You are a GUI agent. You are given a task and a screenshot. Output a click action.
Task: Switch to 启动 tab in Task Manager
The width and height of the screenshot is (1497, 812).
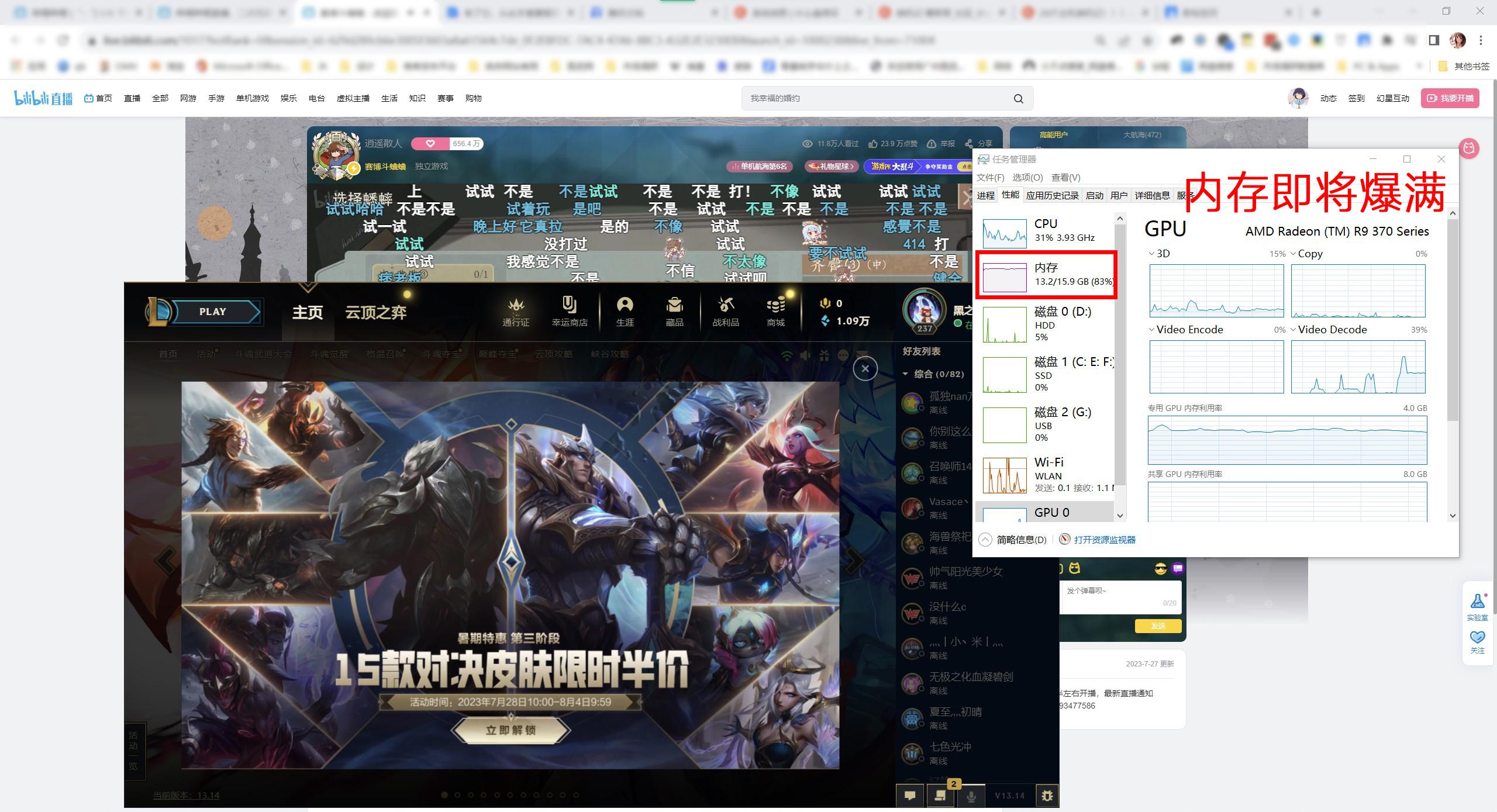pos(1094,195)
